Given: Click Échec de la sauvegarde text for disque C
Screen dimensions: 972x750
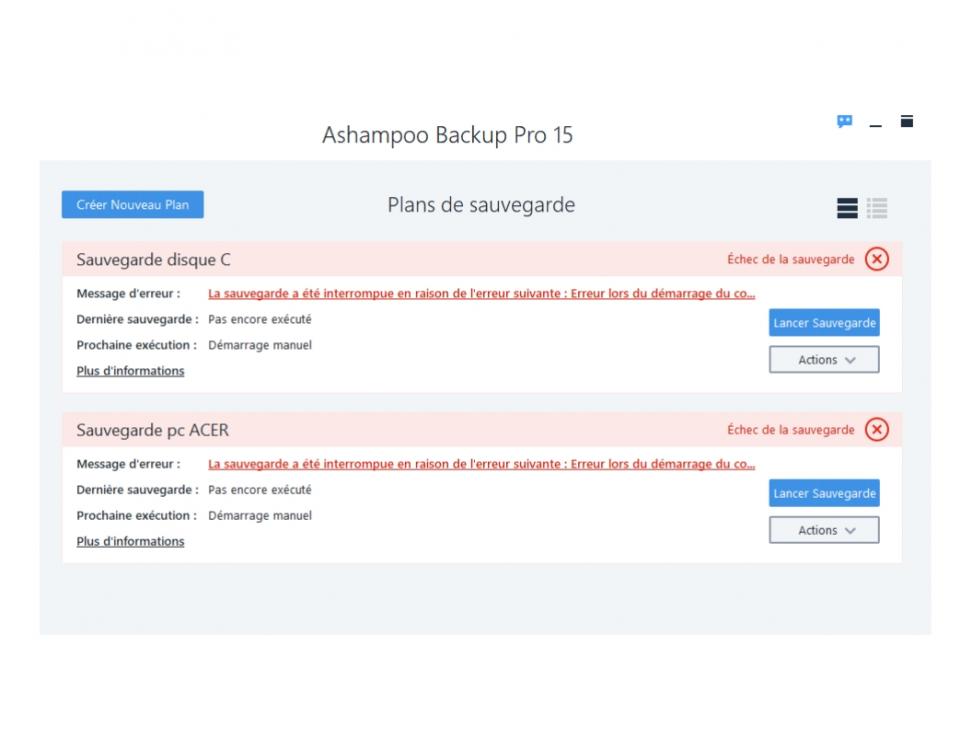Looking at the screenshot, I should point(790,259).
